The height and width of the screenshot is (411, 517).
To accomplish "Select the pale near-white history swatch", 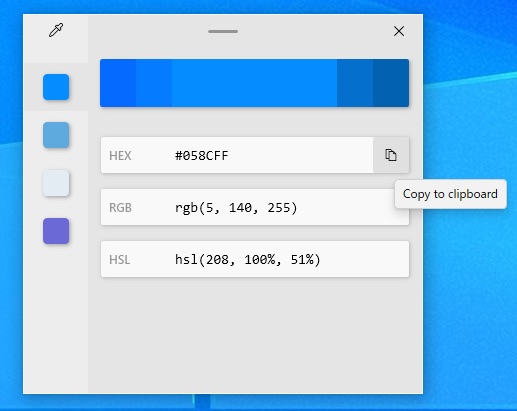I will [x=56, y=183].
